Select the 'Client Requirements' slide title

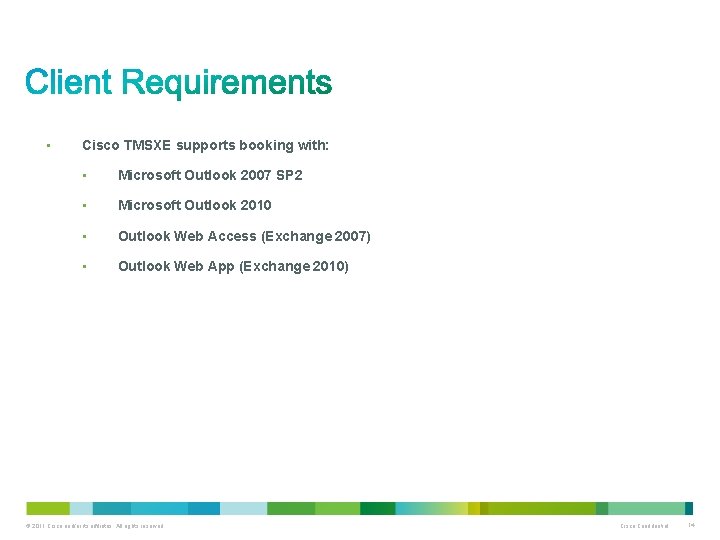pos(179,83)
